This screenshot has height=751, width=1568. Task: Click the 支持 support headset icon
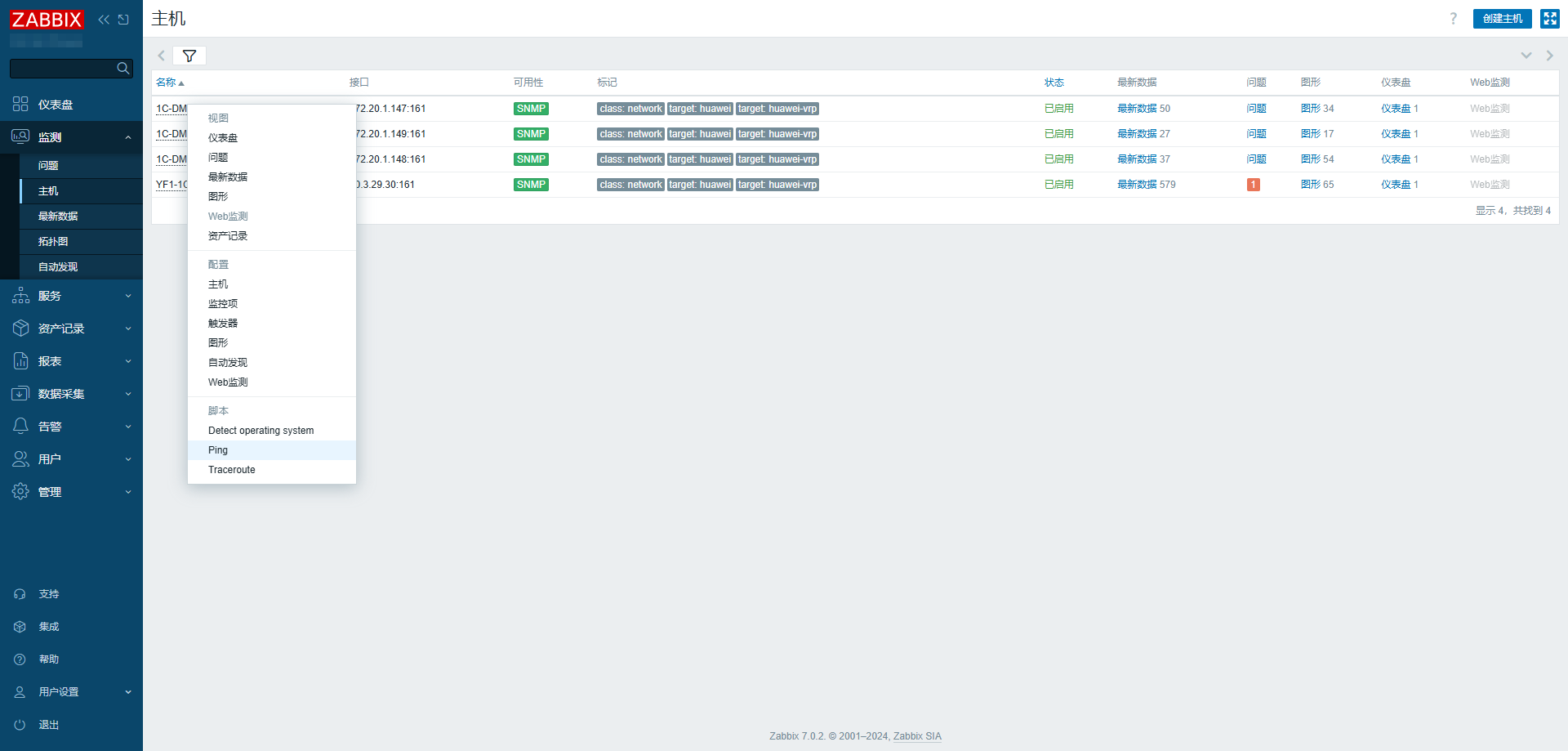pos(20,594)
